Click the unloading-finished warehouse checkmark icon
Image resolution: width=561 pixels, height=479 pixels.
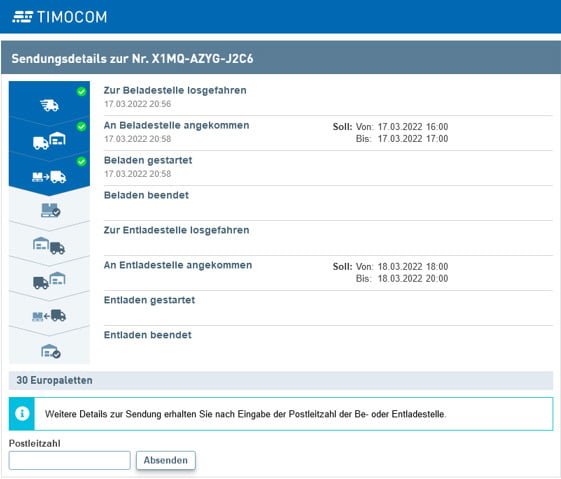(51, 351)
